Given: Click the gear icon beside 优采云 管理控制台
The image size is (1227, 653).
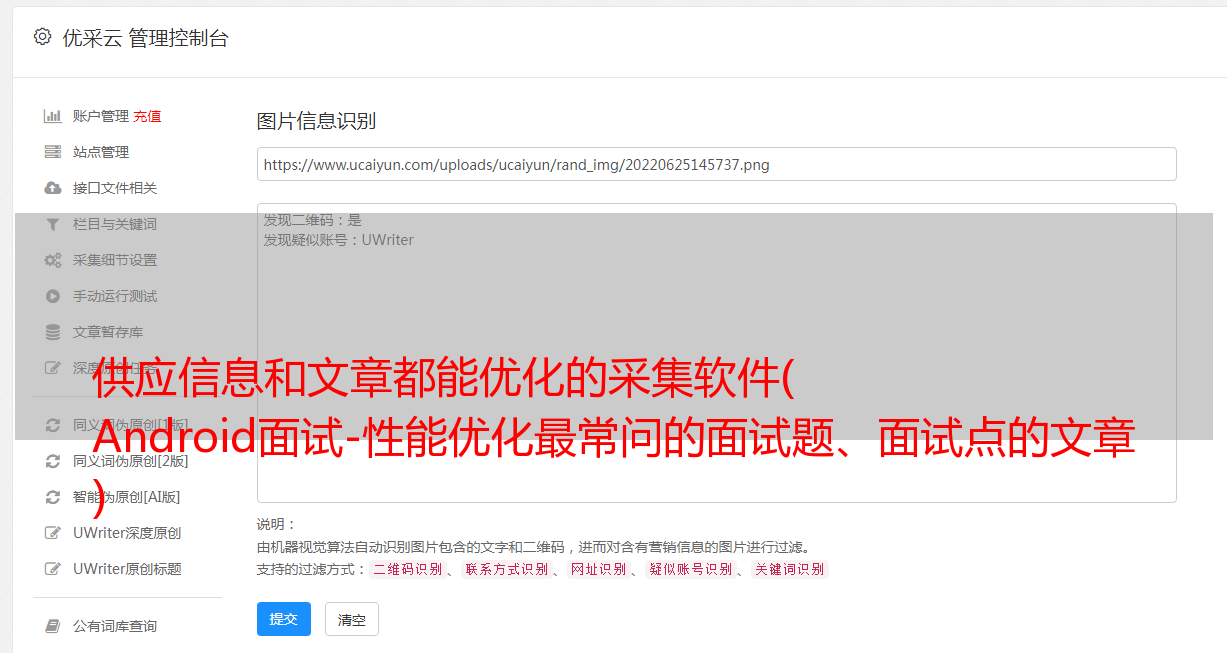Looking at the screenshot, I should click(x=42, y=37).
